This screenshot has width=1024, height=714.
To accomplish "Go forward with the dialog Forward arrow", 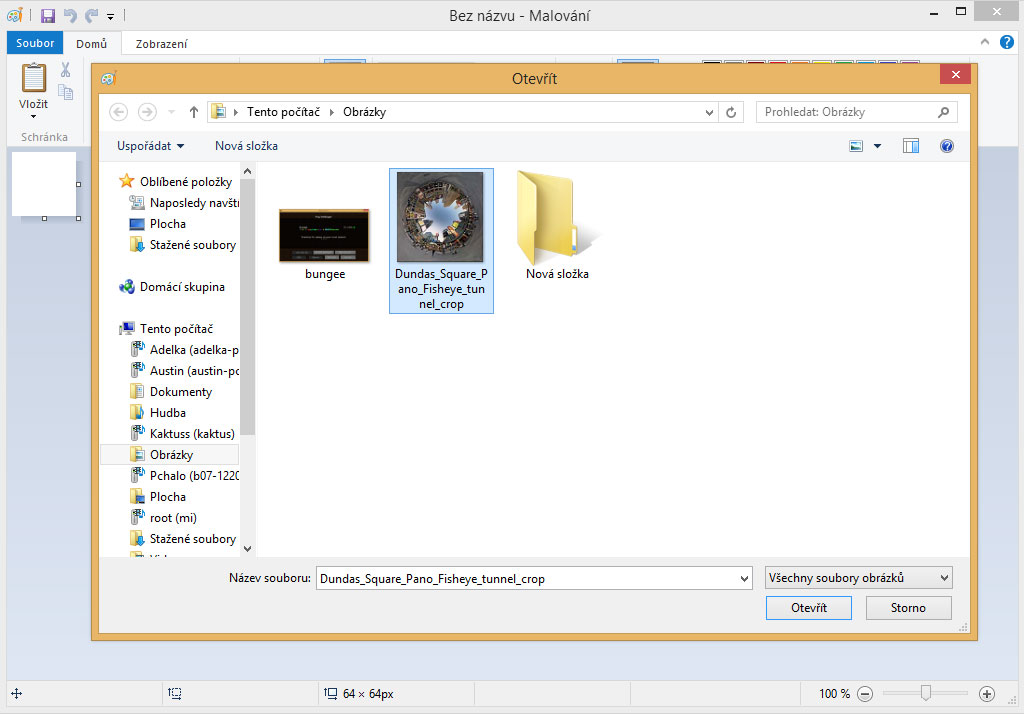I will [x=147, y=112].
